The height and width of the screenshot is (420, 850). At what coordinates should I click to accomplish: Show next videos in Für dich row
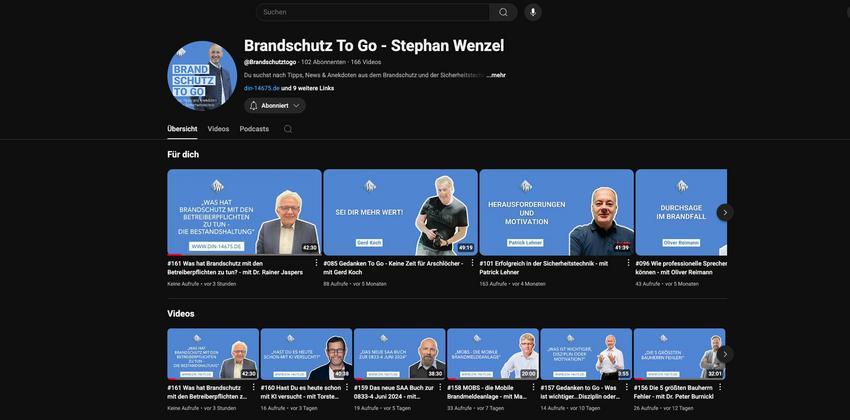click(725, 212)
